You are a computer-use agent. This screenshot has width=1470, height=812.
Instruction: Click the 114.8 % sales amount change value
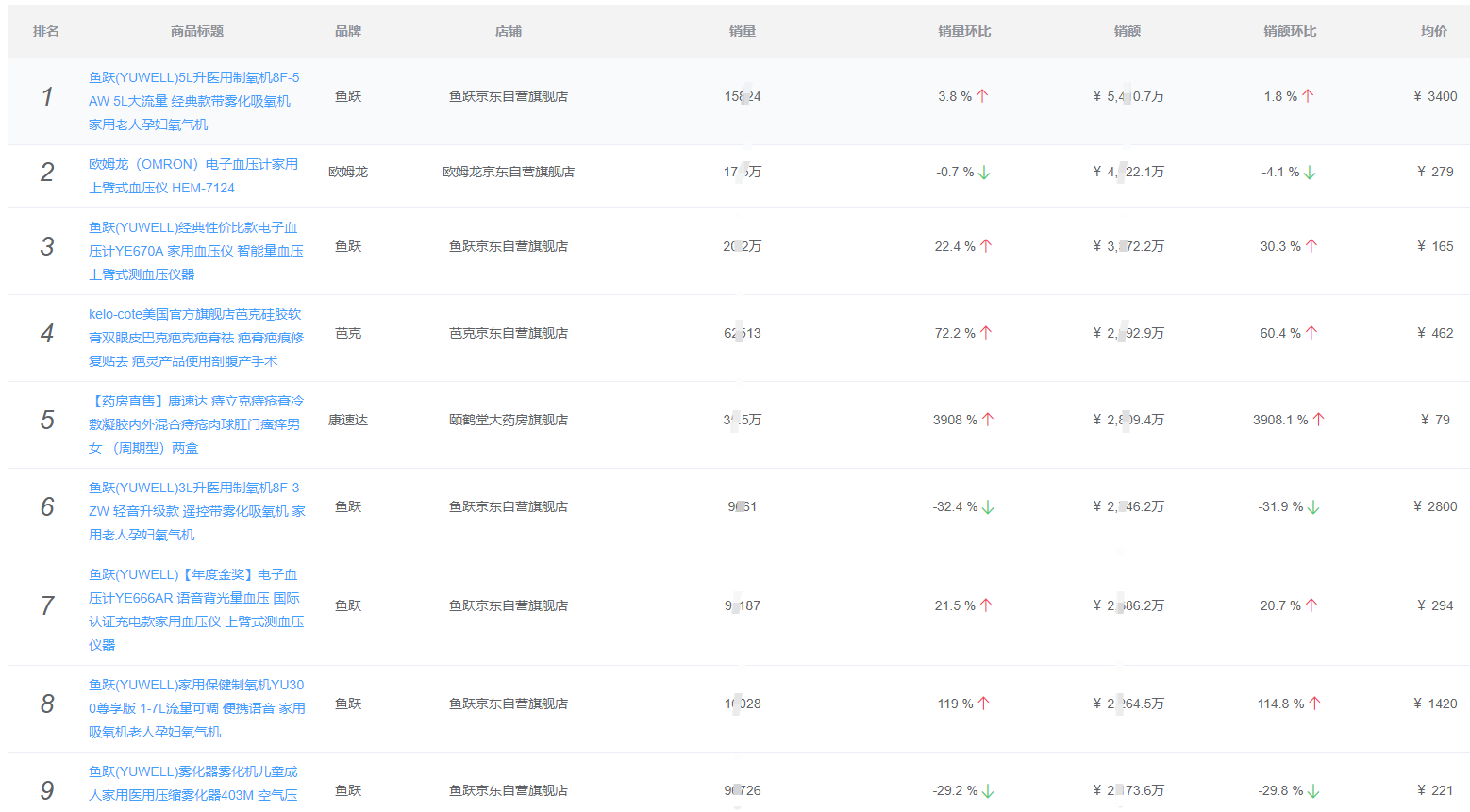pos(1280,704)
